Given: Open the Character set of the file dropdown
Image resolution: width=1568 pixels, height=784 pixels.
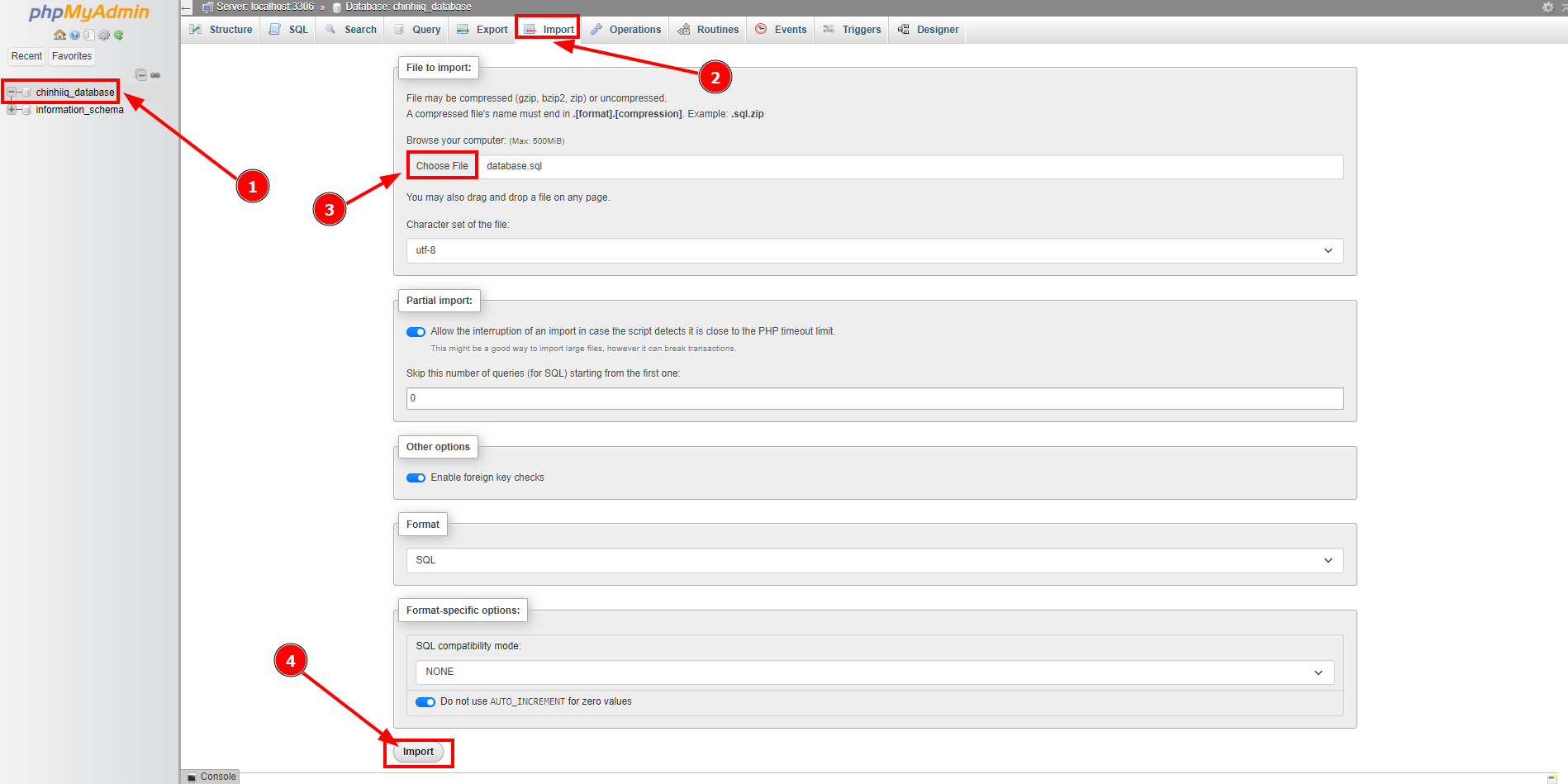Looking at the screenshot, I should pos(875,250).
